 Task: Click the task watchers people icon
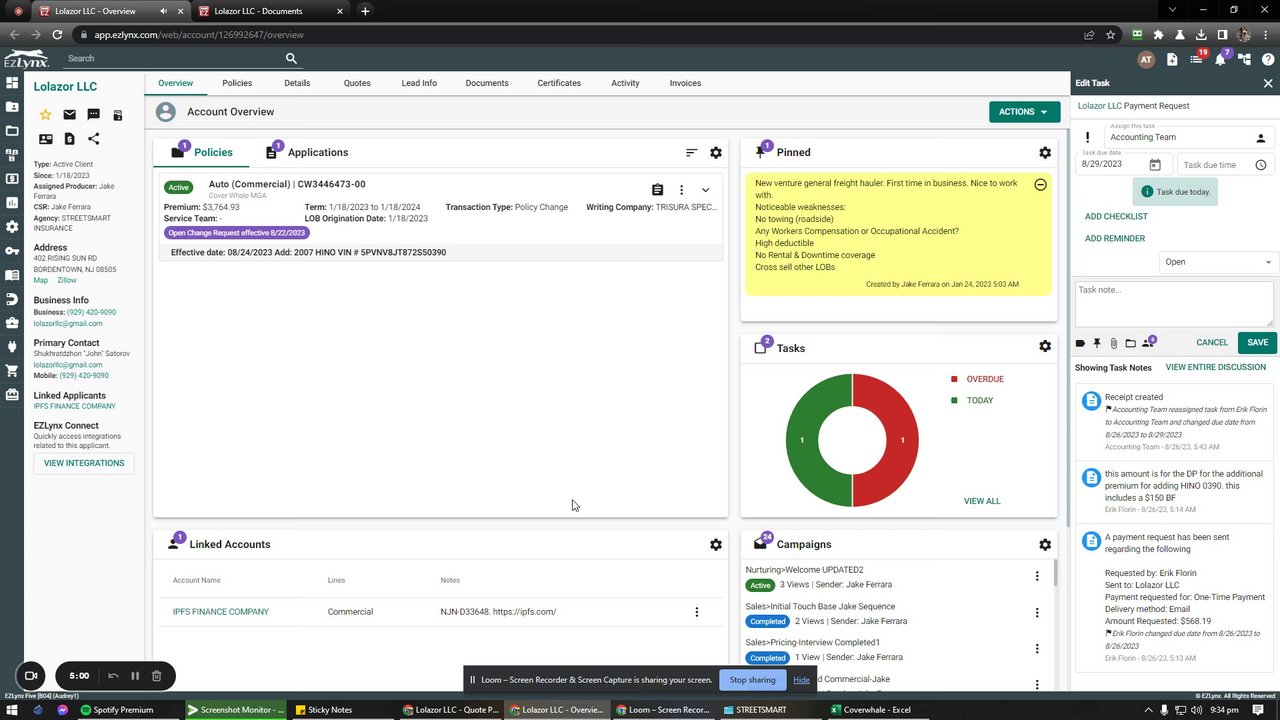(1148, 343)
